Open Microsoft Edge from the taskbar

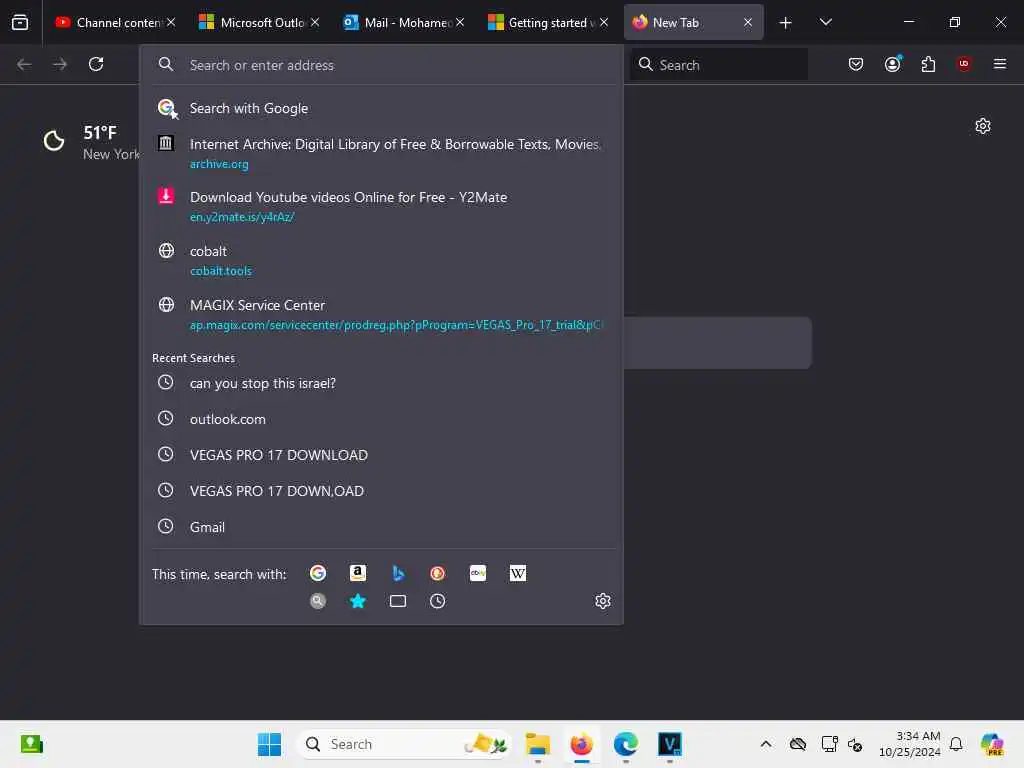point(626,744)
